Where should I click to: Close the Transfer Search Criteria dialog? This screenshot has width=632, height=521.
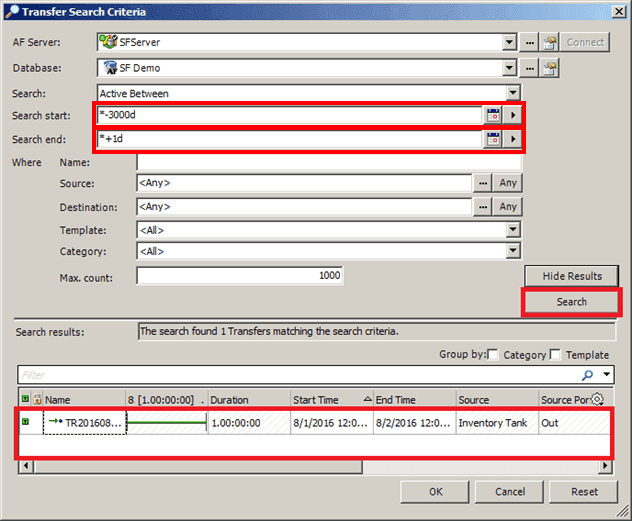pos(619,11)
